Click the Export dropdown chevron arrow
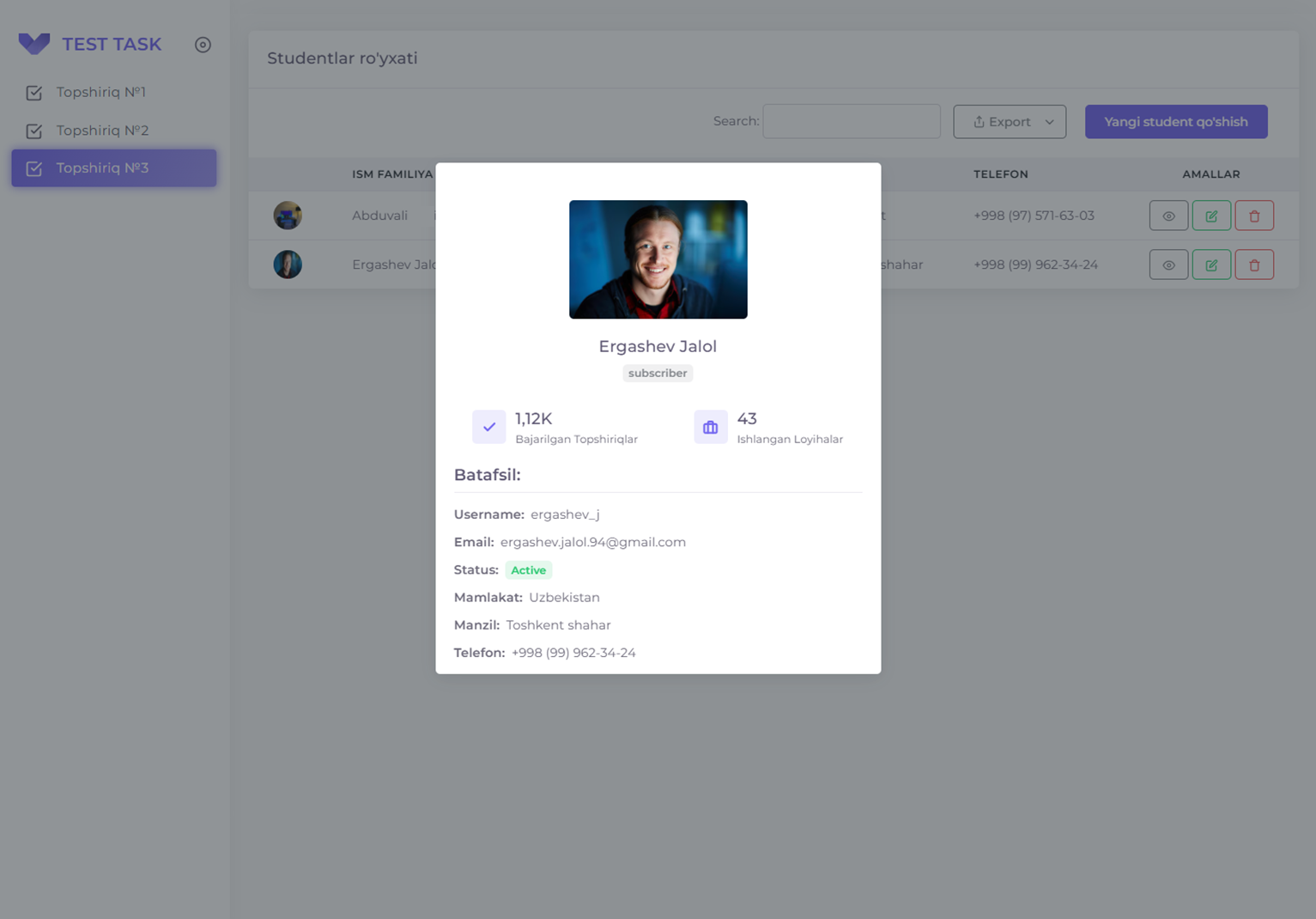This screenshot has height=919, width=1316. [x=1049, y=122]
